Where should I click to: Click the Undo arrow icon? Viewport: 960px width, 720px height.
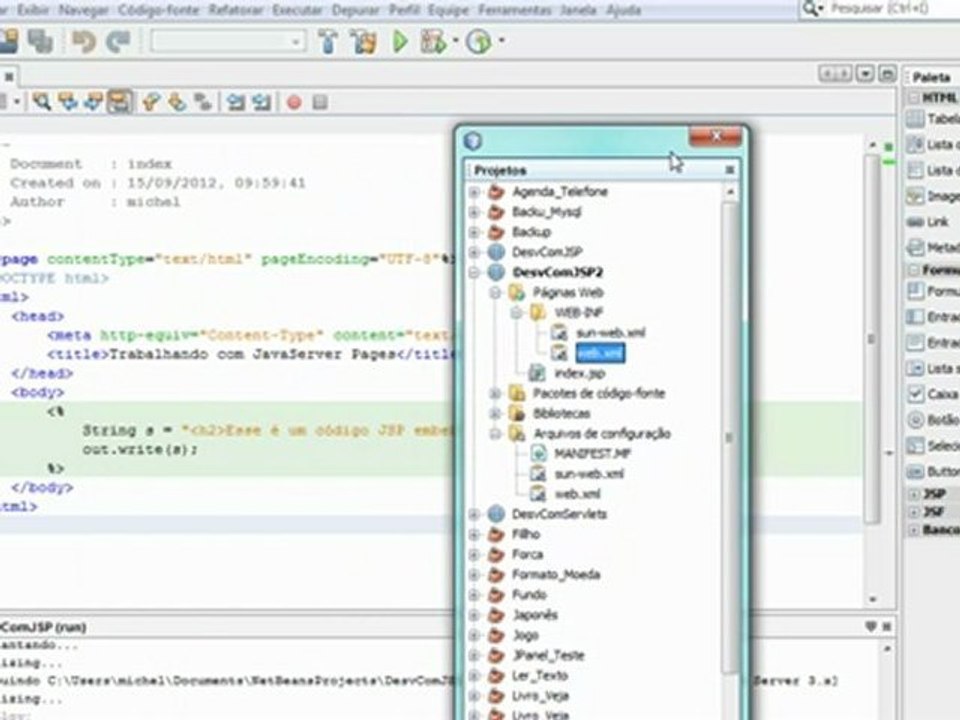click(x=84, y=42)
